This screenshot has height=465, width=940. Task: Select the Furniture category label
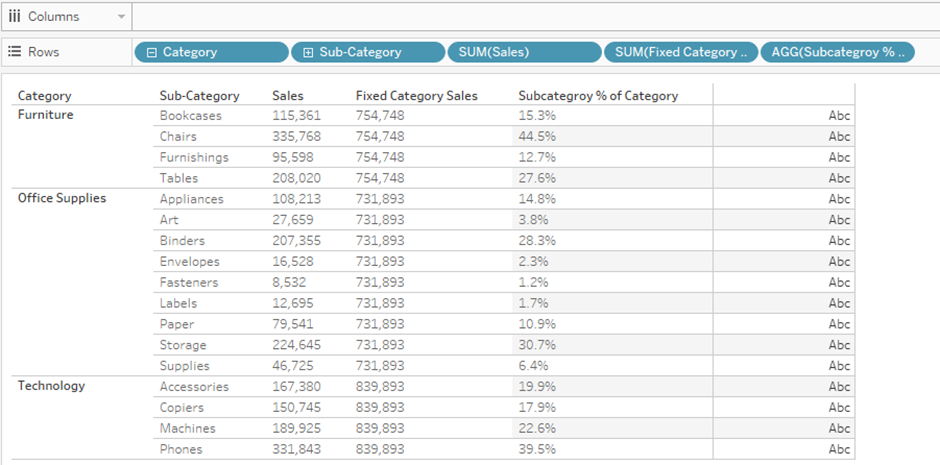click(46, 115)
